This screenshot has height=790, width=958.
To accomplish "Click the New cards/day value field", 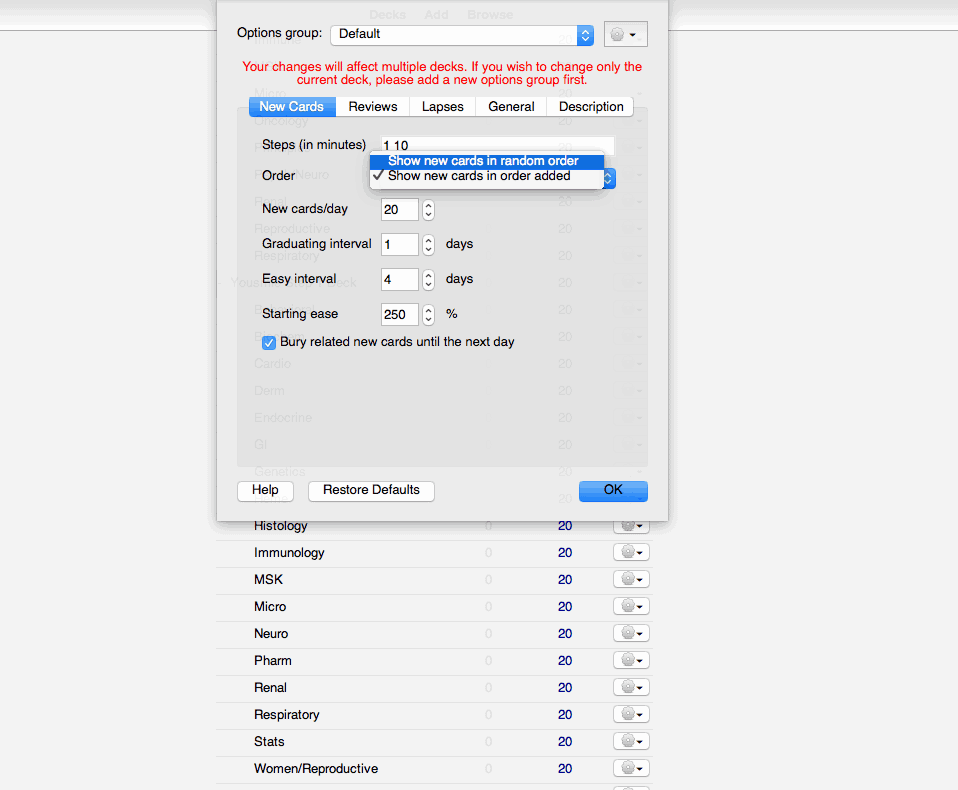I will pos(400,210).
